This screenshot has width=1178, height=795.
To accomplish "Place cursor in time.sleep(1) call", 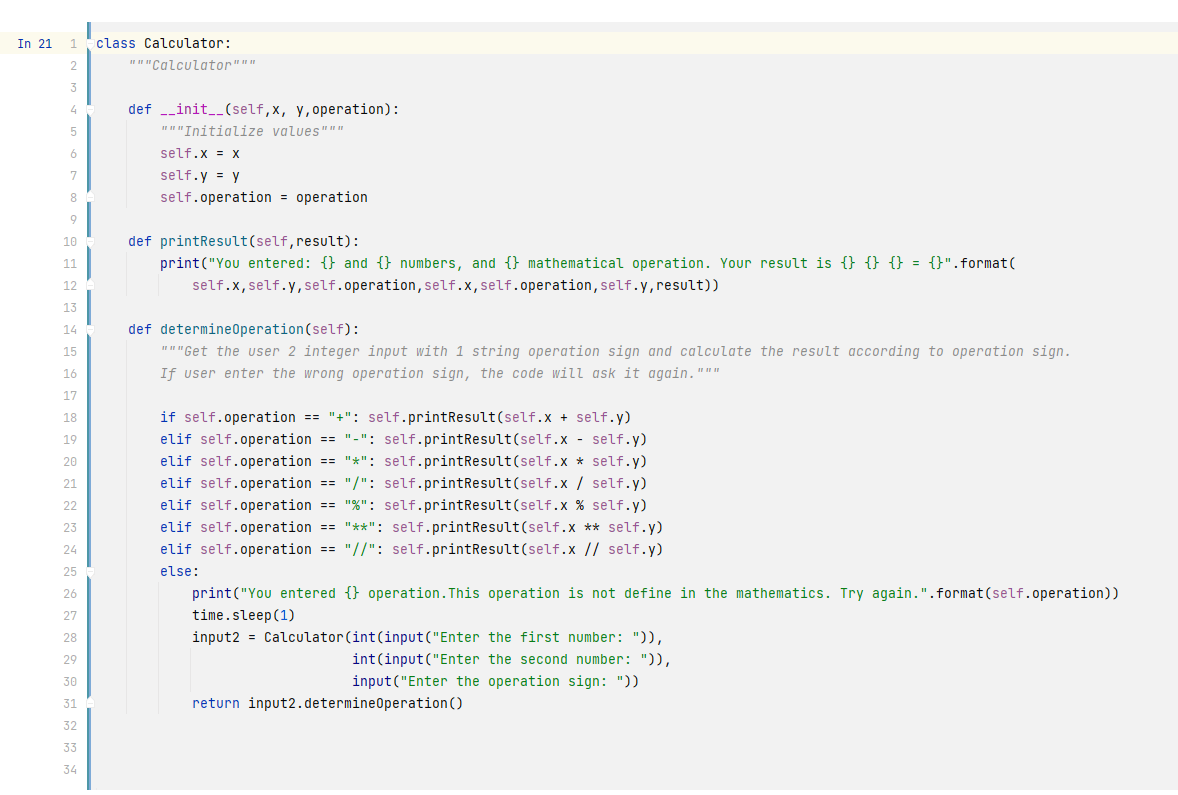I will (243, 615).
